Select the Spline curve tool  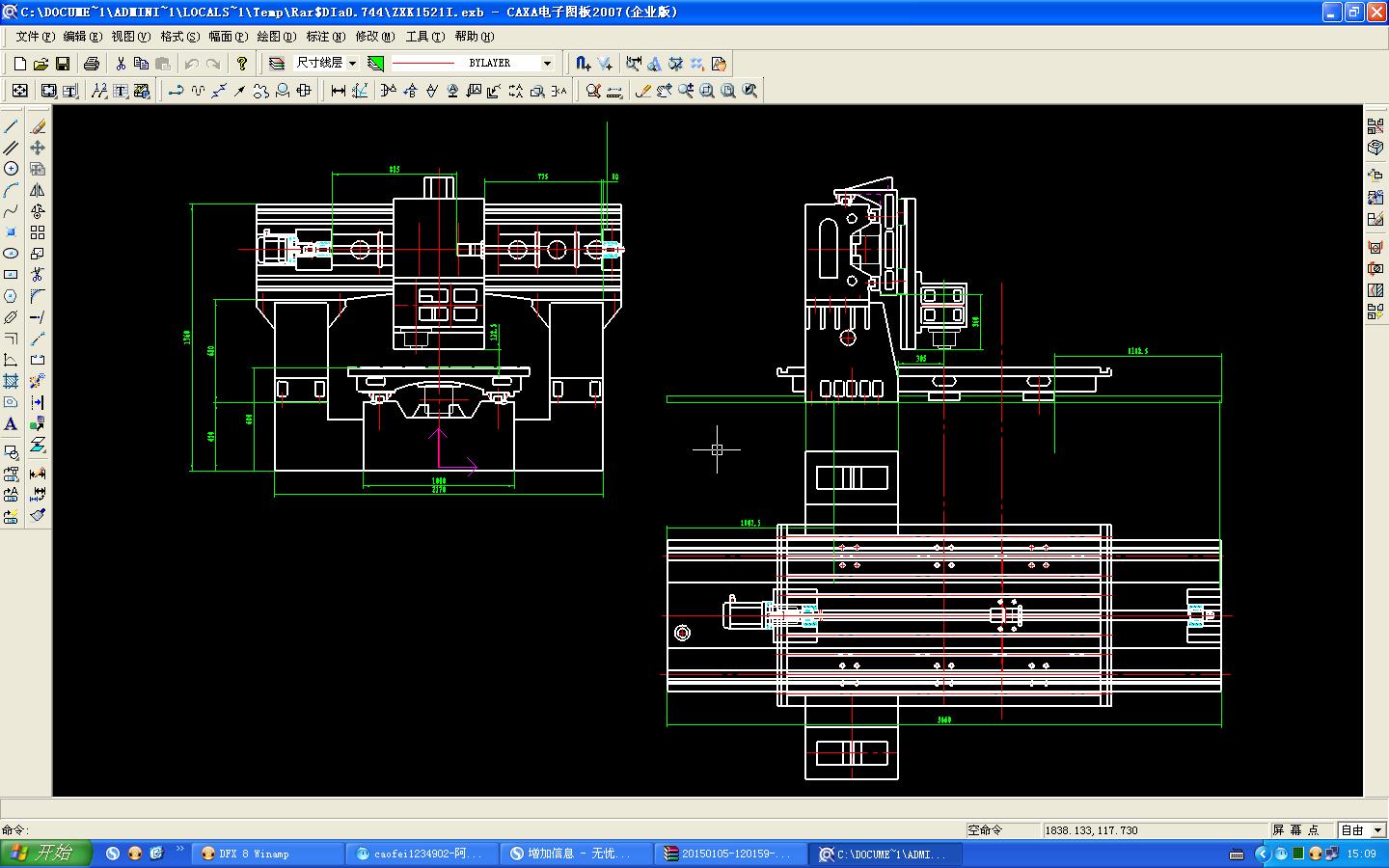pyautogui.click(x=12, y=211)
